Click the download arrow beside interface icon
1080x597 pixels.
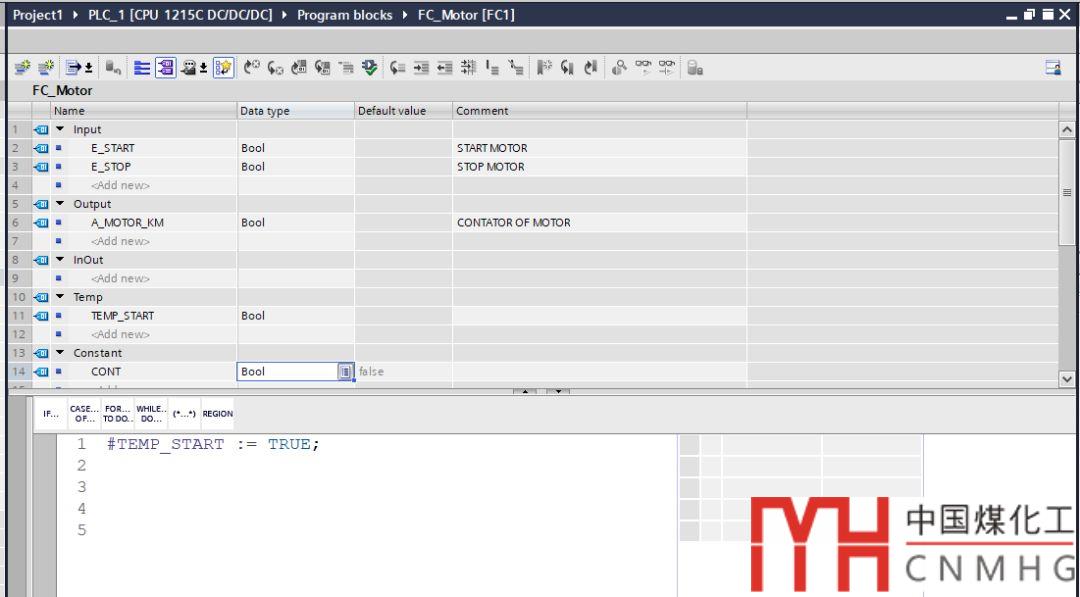point(89,67)
